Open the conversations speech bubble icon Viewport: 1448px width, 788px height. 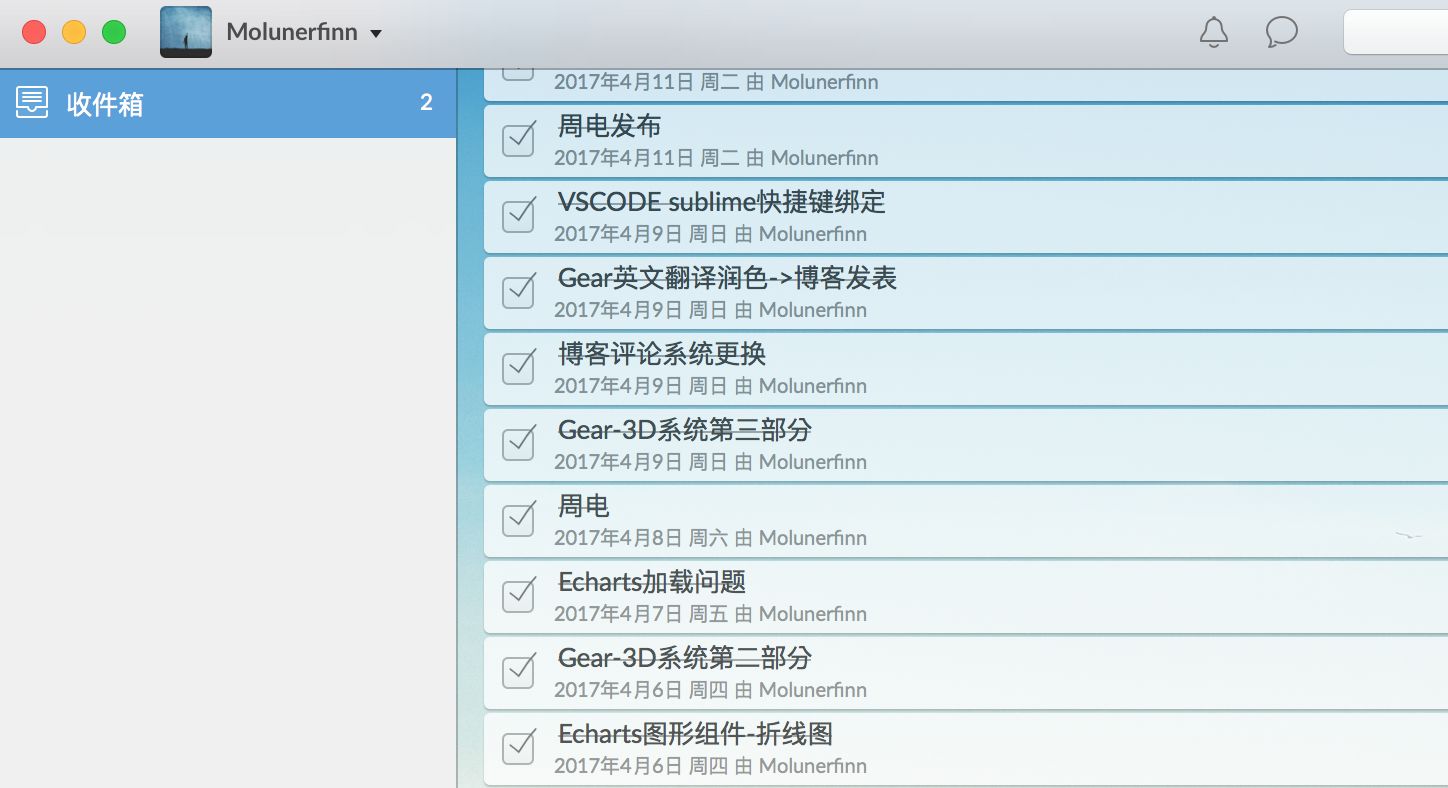point(1281,32)
